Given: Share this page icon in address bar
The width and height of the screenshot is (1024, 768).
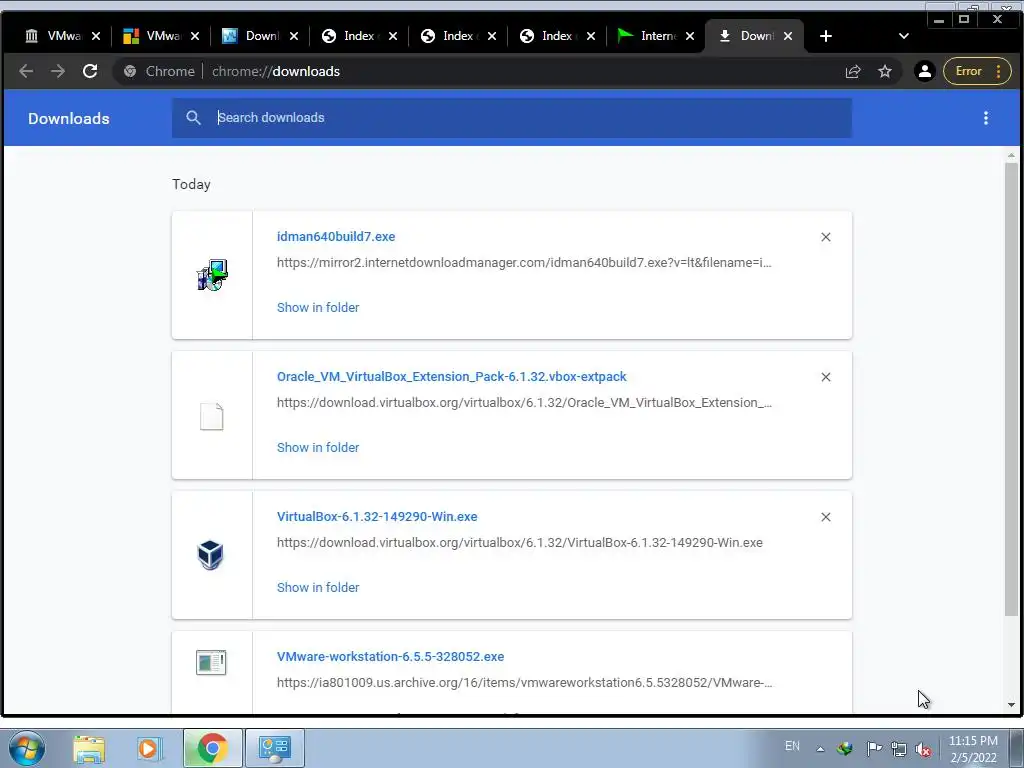Looking at the screenshot, I should (x=853, y=71).
